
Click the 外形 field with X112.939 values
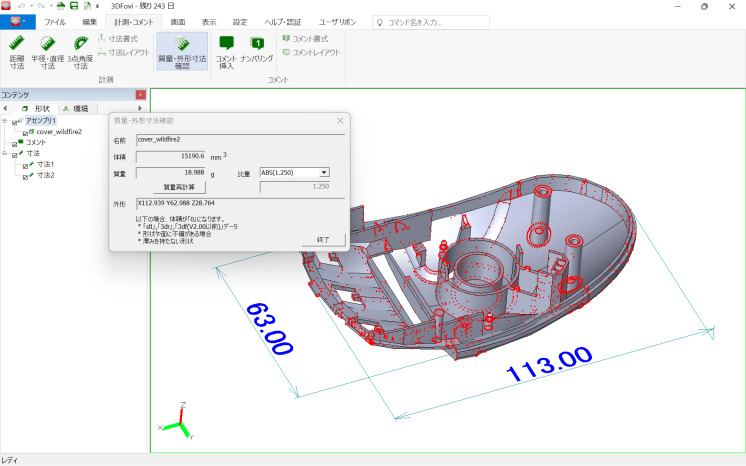(240, 204)
